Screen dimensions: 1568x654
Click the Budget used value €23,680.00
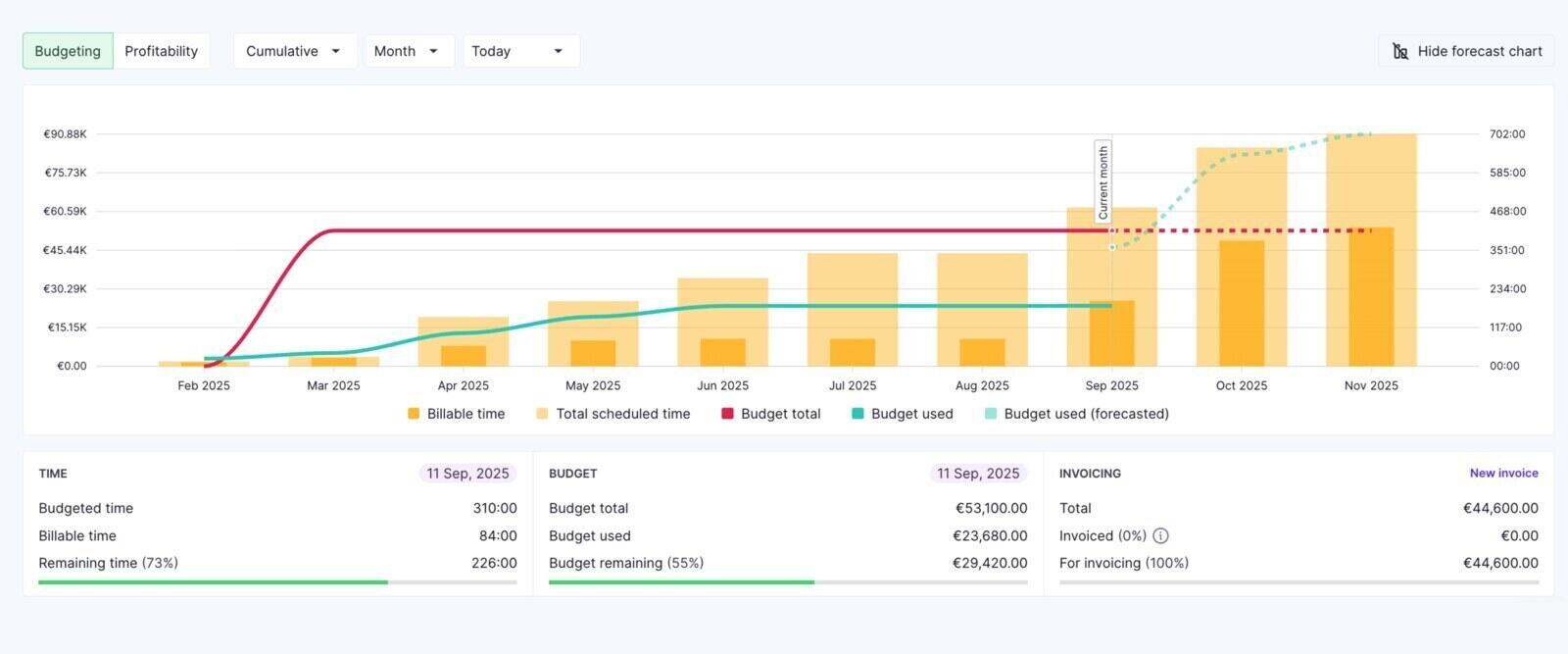point(990,535)
